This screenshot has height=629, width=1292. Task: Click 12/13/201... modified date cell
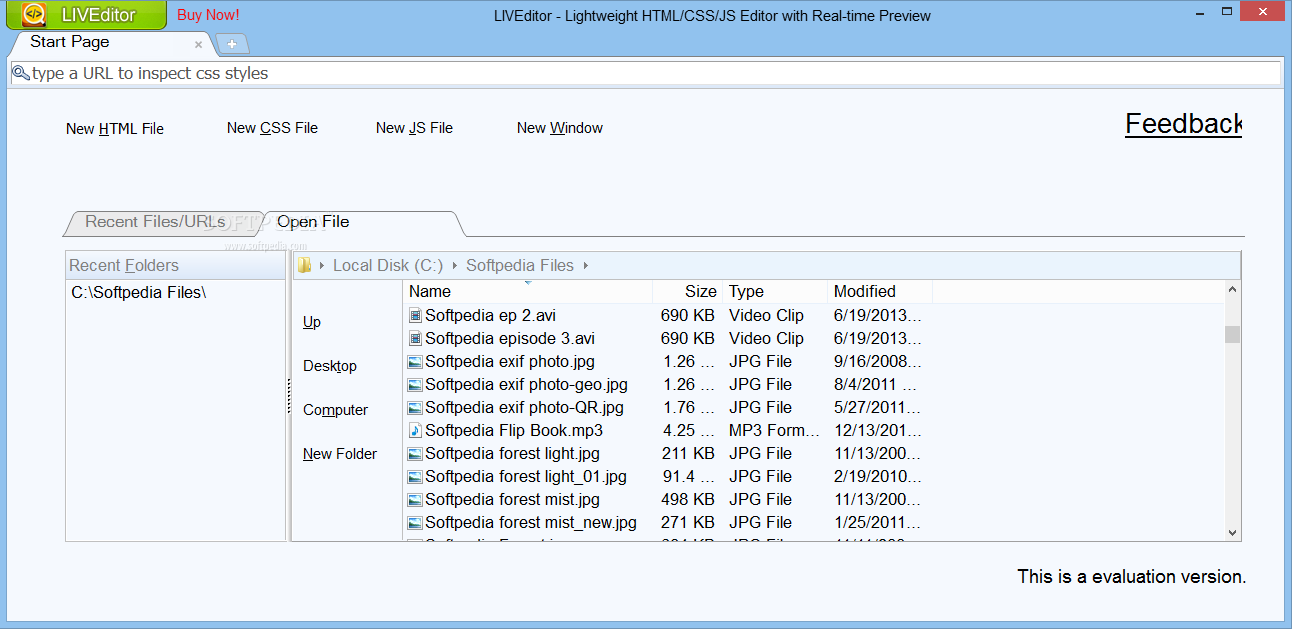tap(878, 430)
